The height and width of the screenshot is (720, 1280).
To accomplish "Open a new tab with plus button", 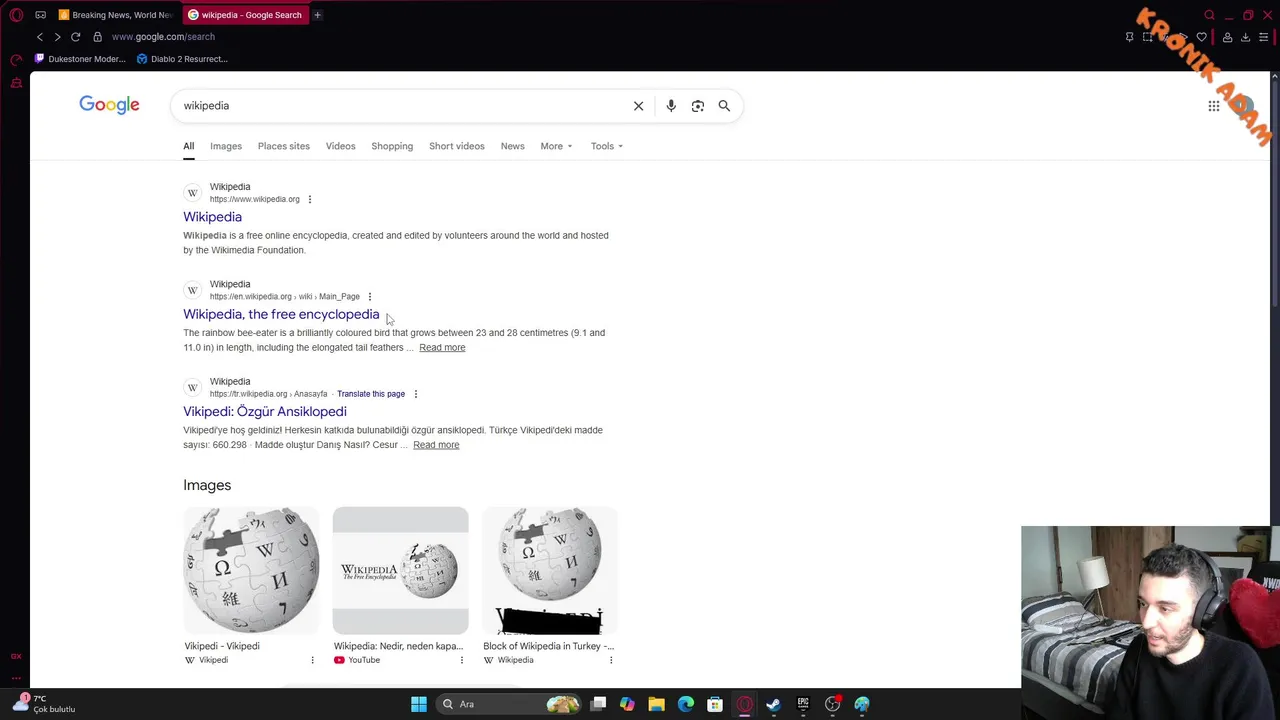I will tap(317, 15).
